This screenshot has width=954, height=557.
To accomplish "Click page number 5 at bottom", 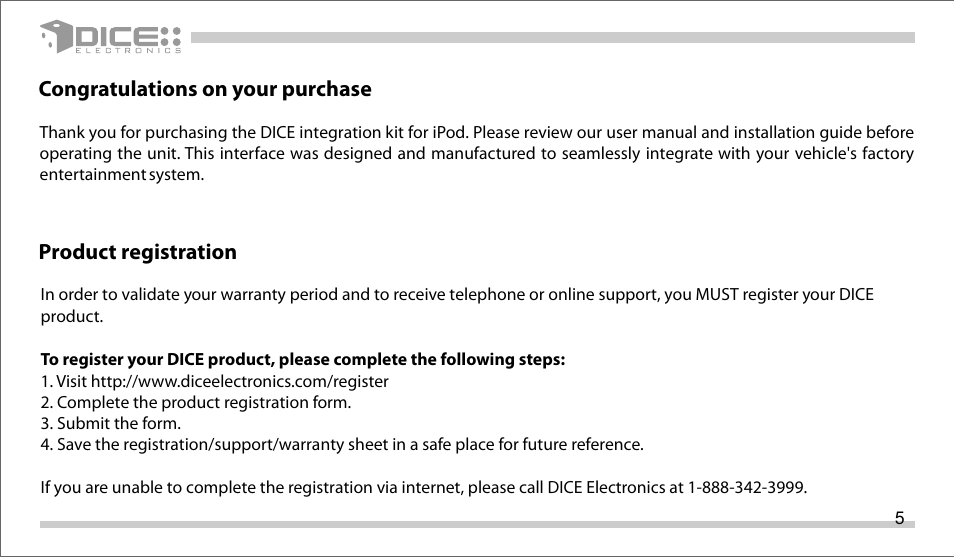I will tap(899, 518).
